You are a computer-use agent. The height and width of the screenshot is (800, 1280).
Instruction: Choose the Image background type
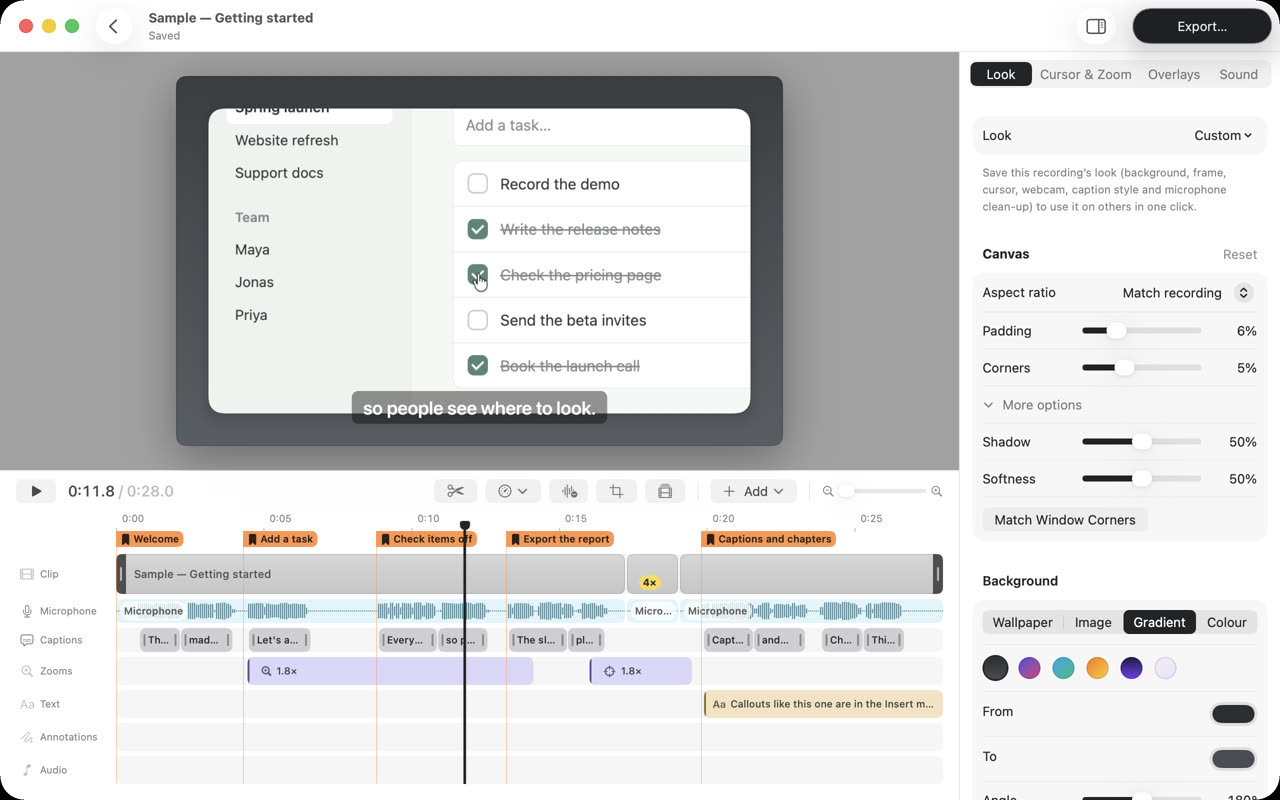point(1093,622)
